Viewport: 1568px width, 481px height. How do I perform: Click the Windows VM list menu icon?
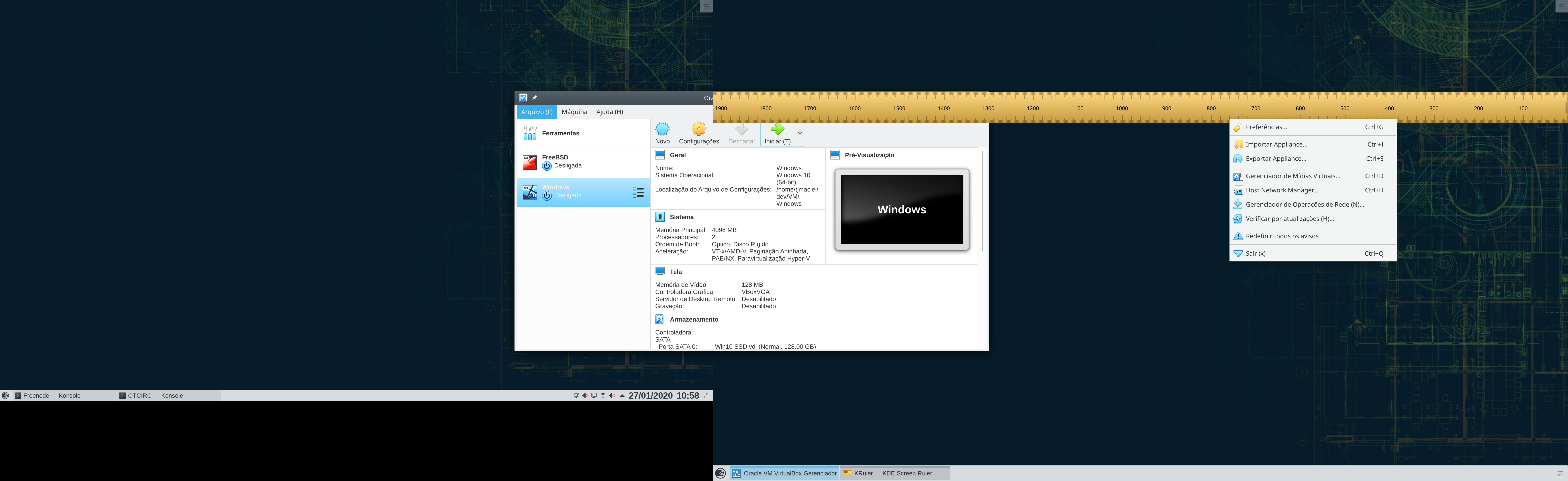coord(638,192)
